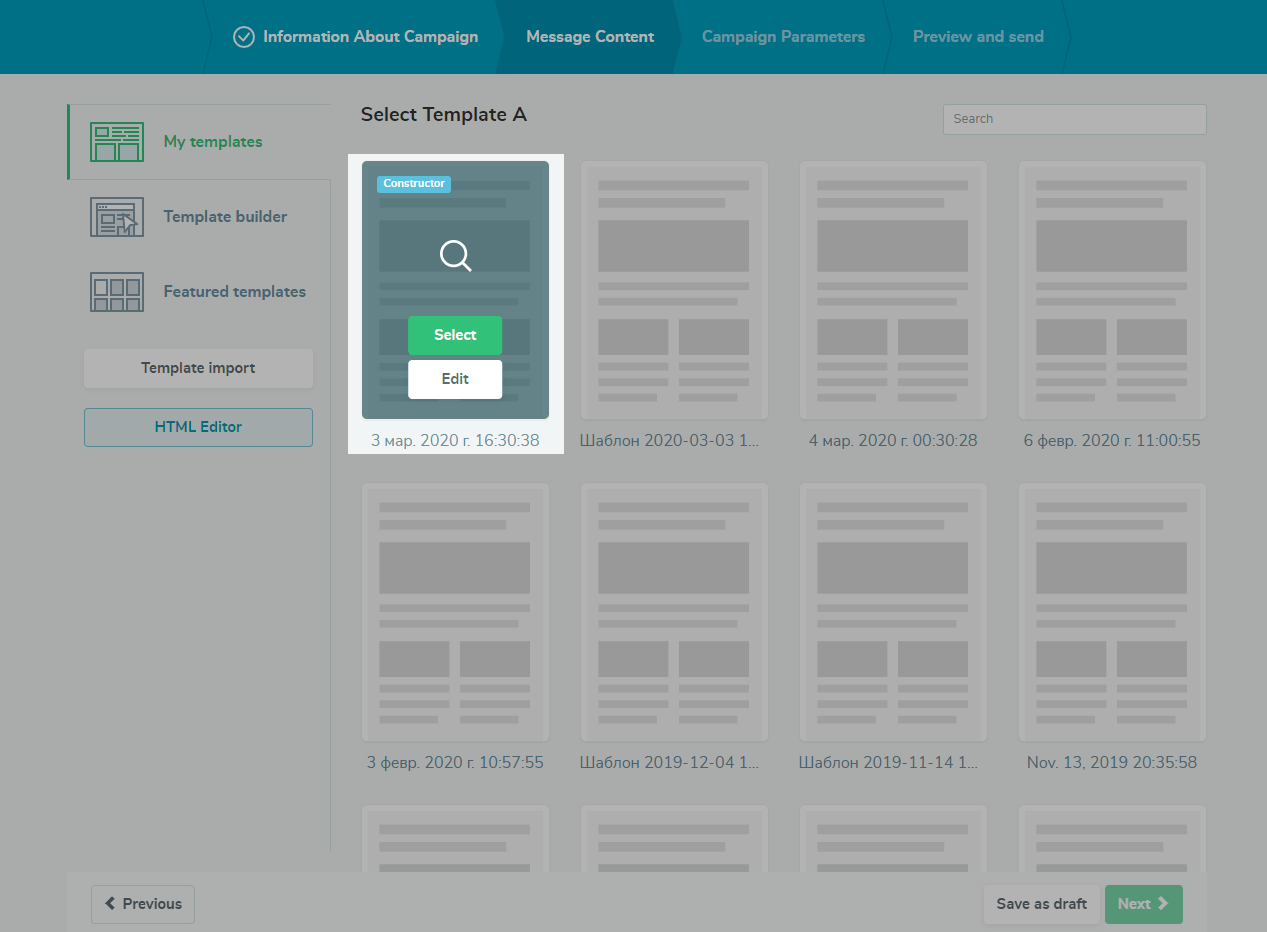
Task: Switch to the Message Content step
Action: [590, 37]
